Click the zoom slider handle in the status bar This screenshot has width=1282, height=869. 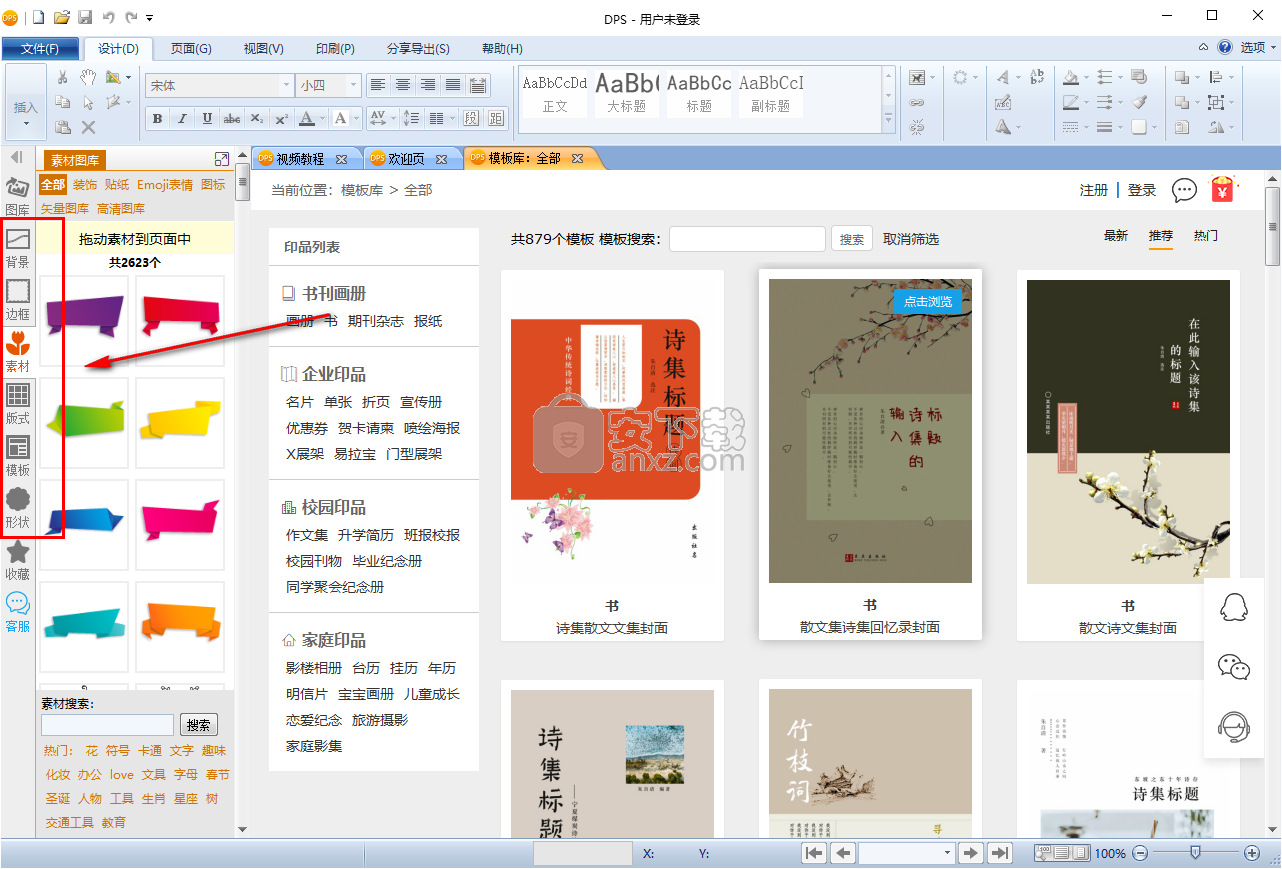[1194, 853]
